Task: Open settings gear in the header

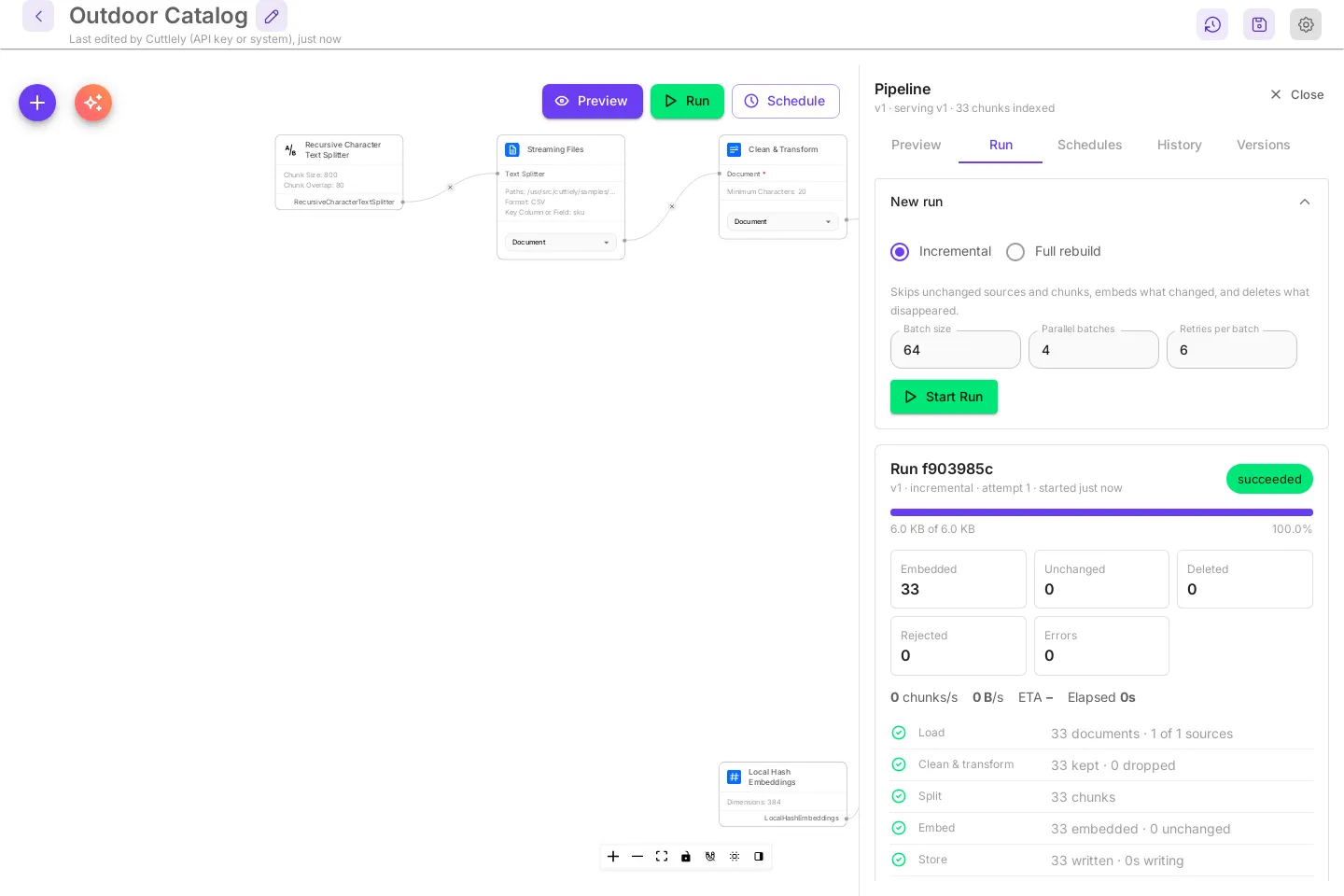Action: click(1306, 24)
